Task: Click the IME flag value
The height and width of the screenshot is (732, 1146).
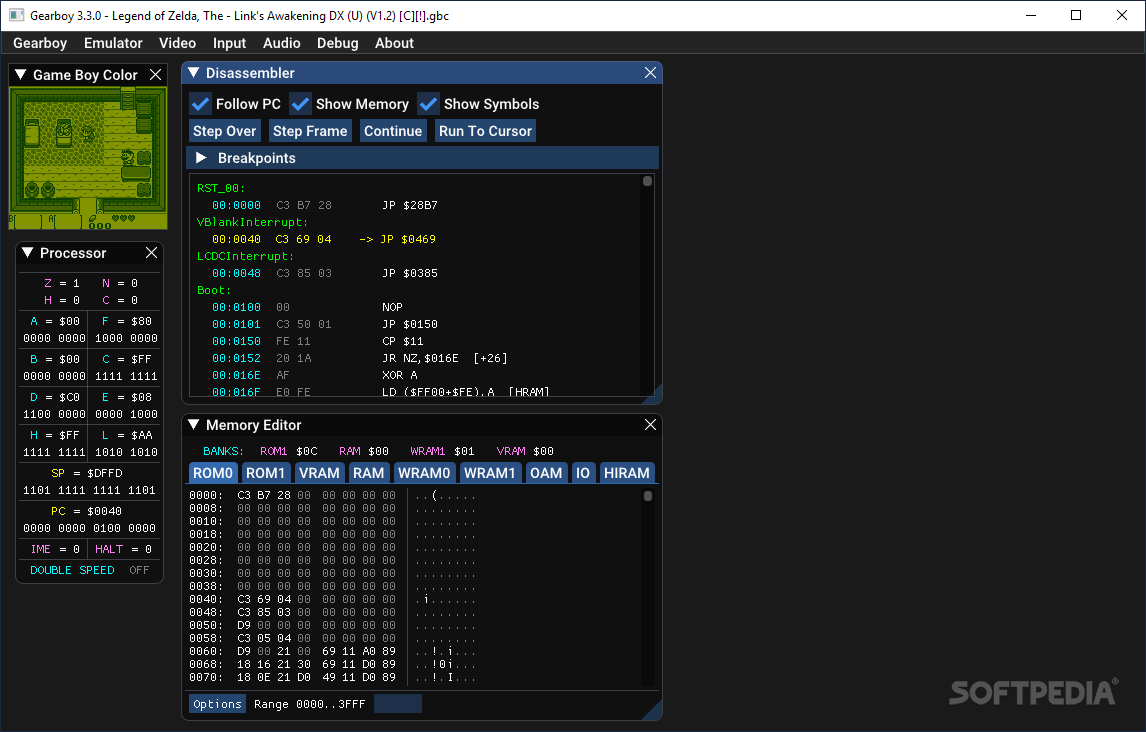Action: (76, 549)
